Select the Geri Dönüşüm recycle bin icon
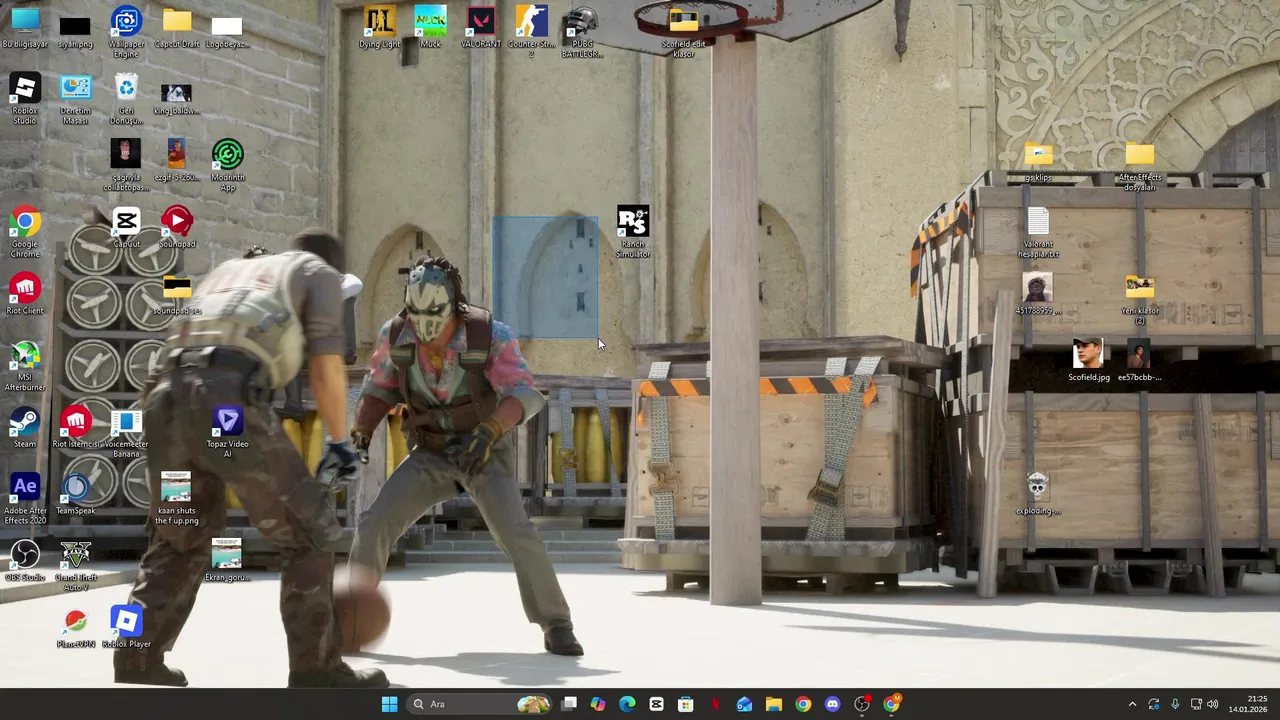 tap(126, 98)
